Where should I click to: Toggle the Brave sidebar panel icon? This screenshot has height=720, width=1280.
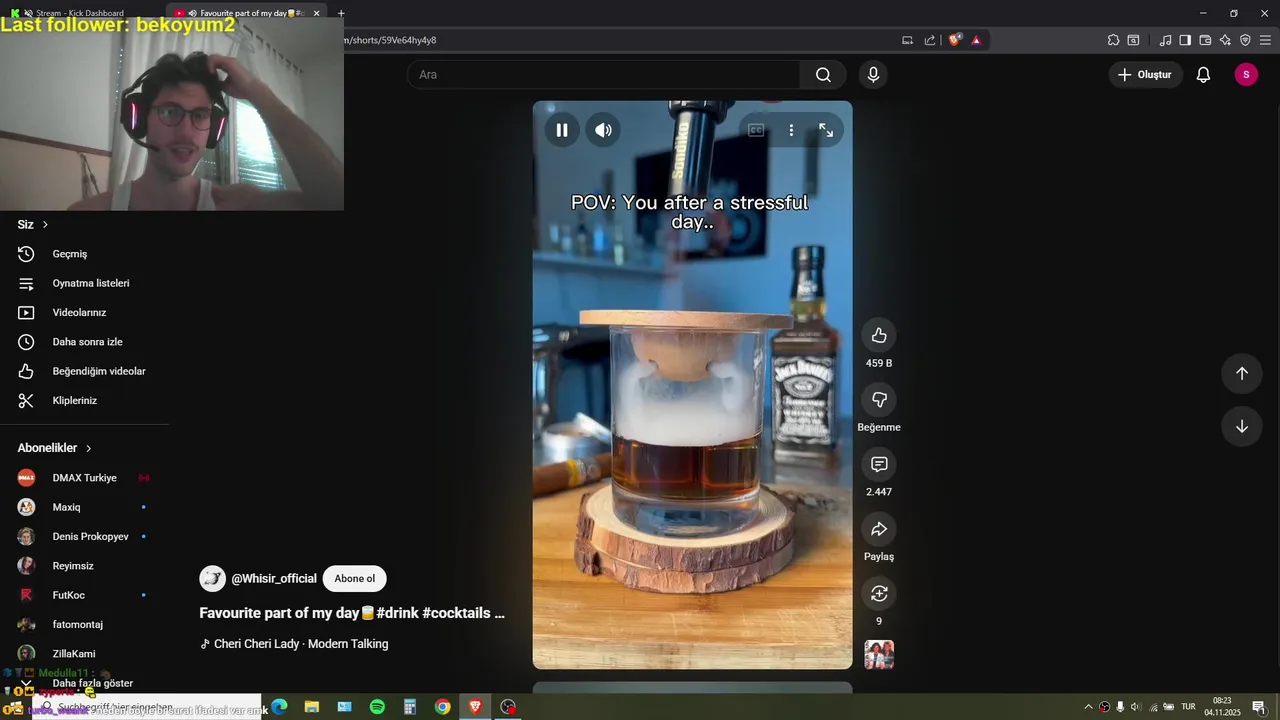tap(1185, 40)
